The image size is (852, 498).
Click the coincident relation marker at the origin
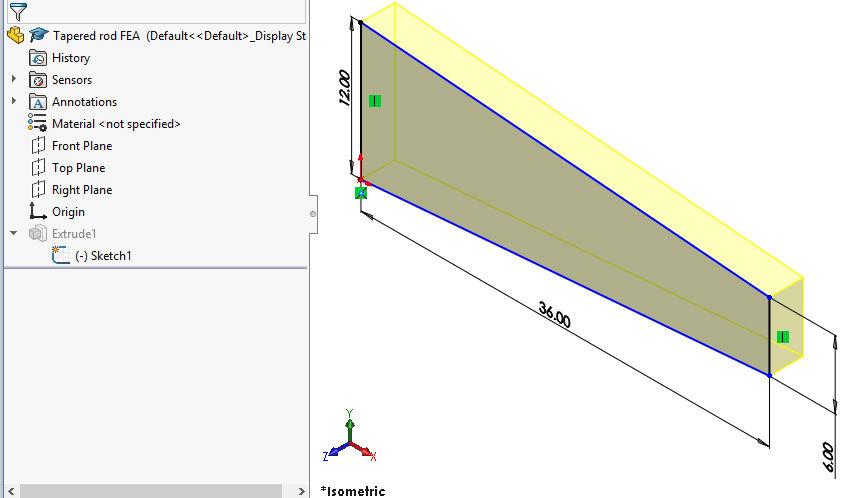click(361, 193)
